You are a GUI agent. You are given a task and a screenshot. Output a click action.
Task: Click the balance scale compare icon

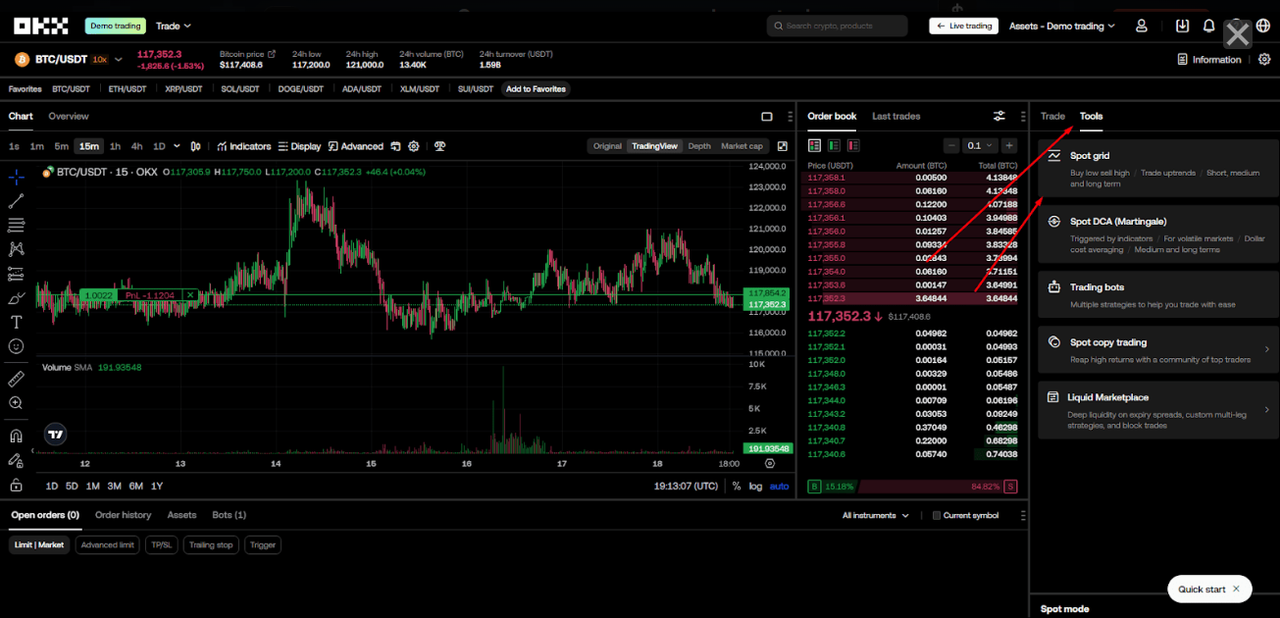coord(440,146)
